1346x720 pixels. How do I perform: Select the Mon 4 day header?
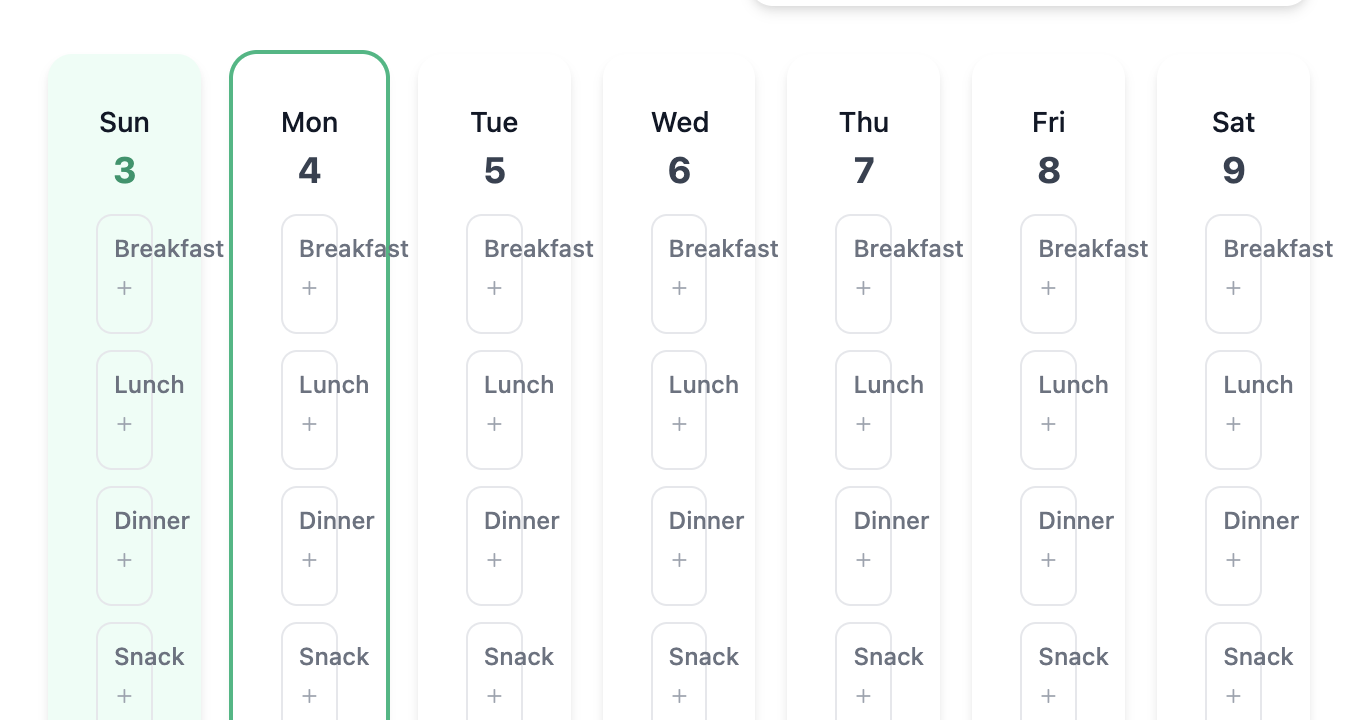pos(309,147)
